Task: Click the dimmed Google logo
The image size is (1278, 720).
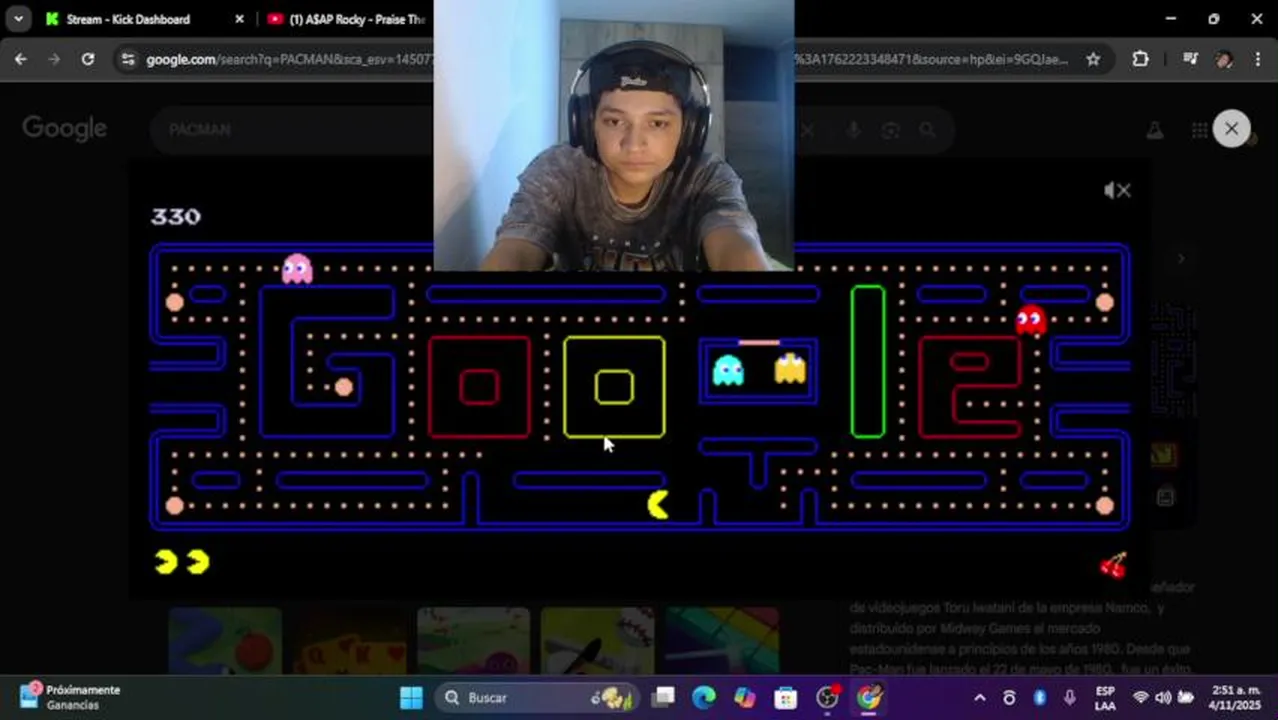Action: (x=65, y=129)
